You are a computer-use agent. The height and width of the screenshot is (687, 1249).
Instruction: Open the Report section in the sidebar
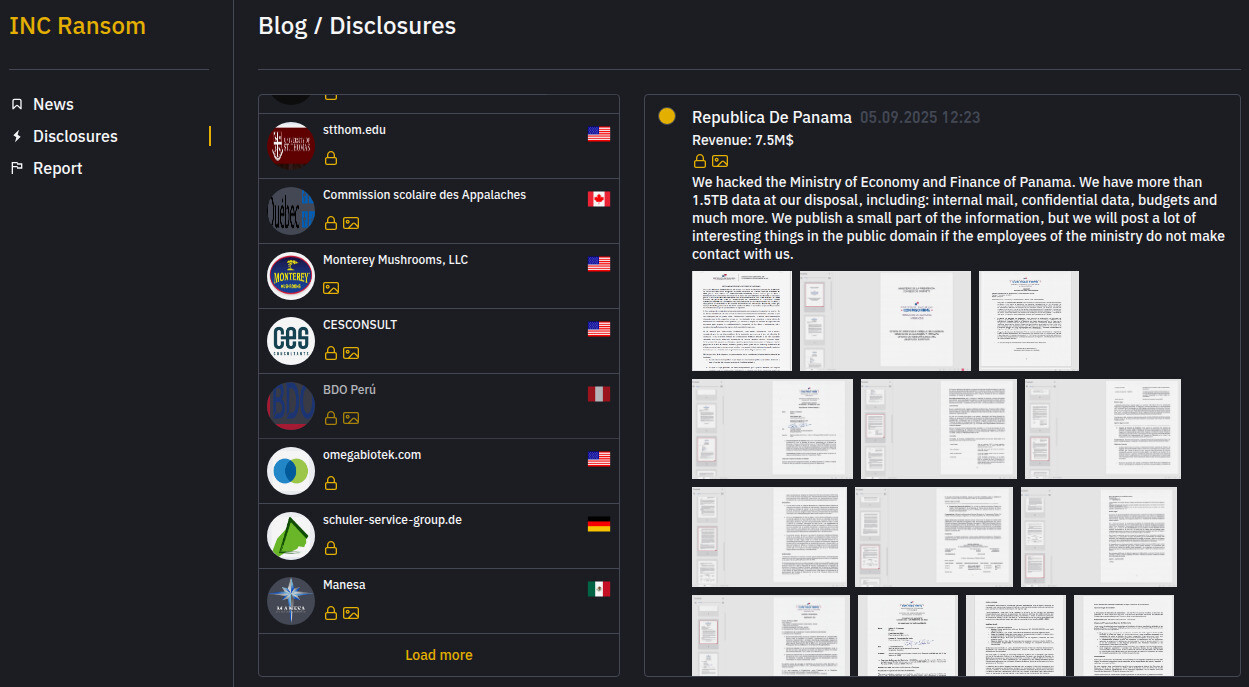click(x=57, y=168)
